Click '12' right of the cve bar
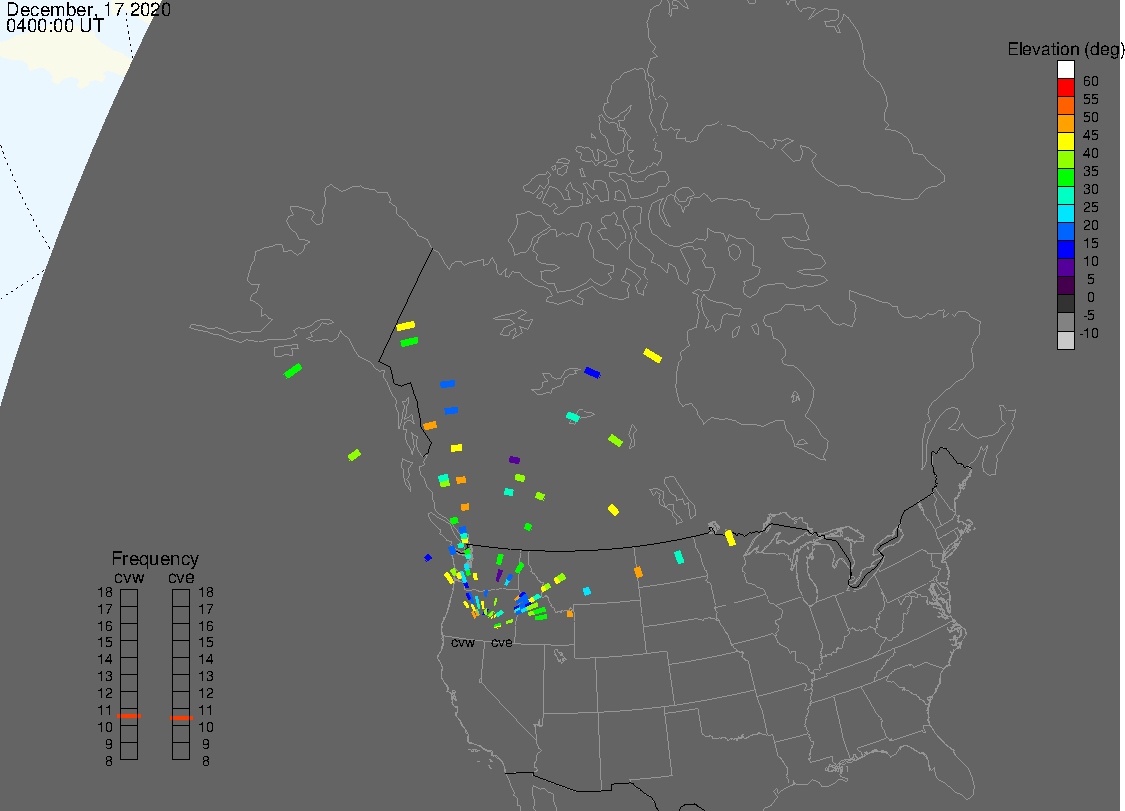The image size is (1125, 811). click(206, 693)
